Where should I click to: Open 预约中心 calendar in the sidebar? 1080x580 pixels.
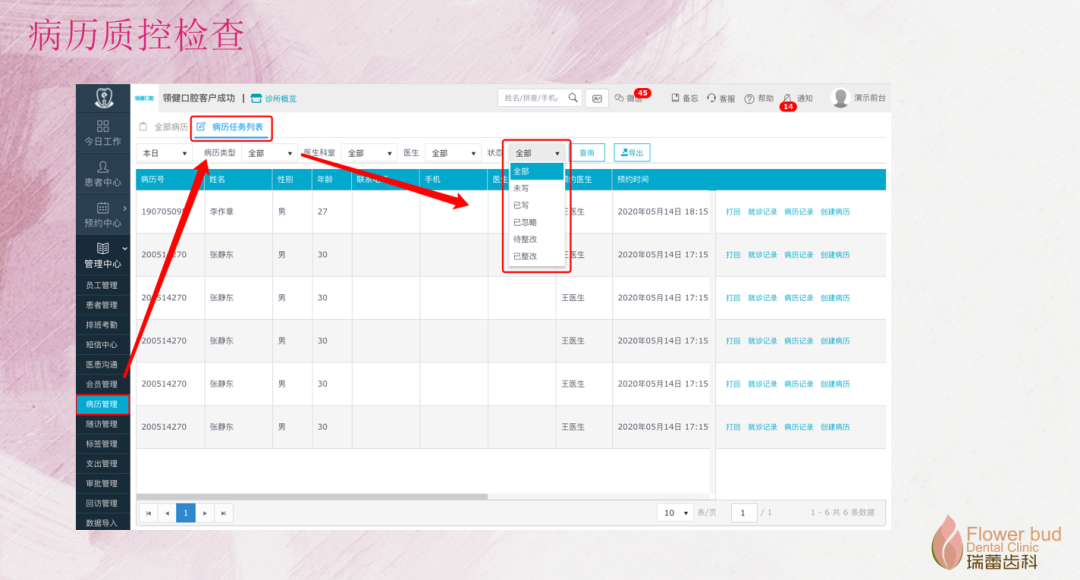point(103,215)
